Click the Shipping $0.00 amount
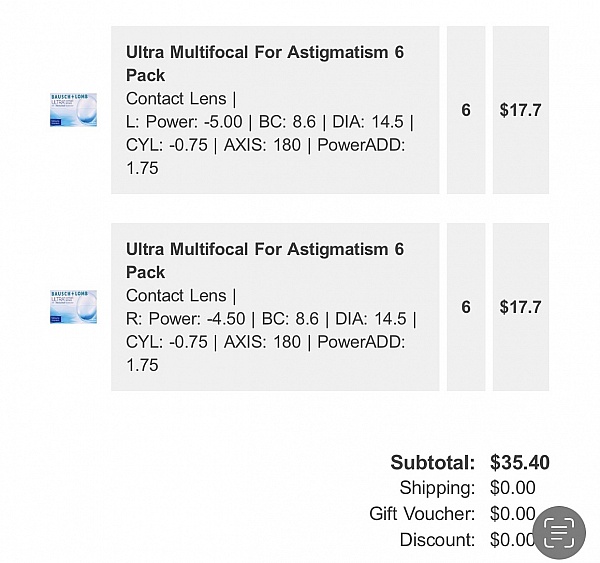 (x=512, y=488)
